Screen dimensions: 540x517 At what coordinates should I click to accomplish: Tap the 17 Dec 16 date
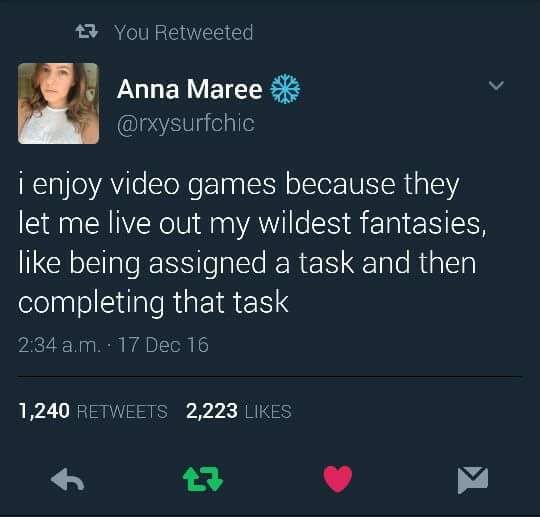coord(164,345)
